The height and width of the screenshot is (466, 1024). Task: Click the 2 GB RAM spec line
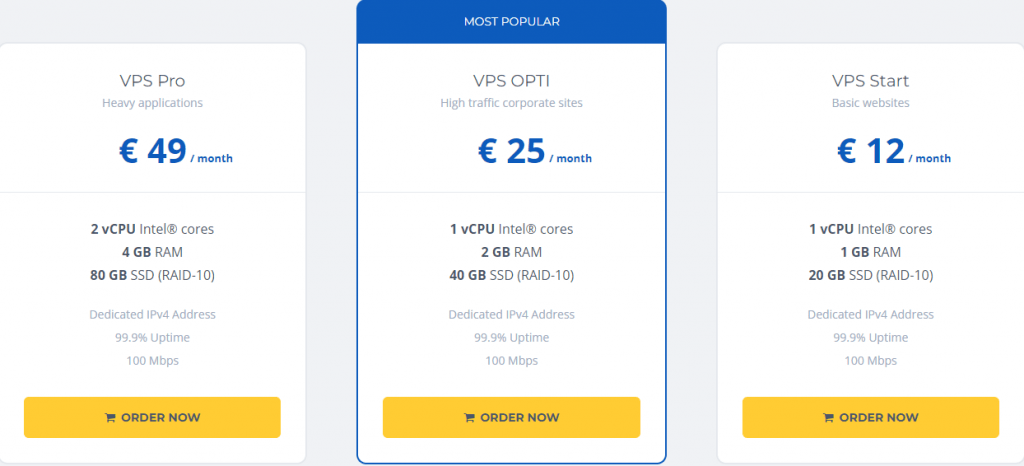pyautogui.click(x=511, y=252)
